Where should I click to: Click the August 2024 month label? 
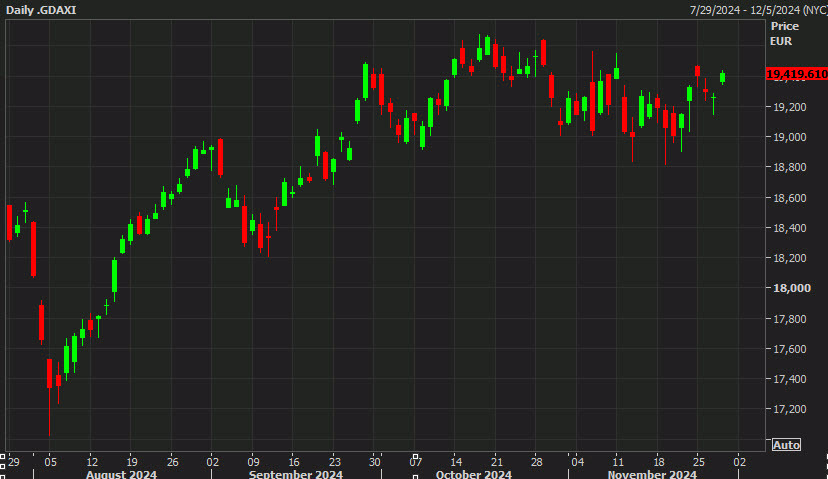click(x=121, y=474)
